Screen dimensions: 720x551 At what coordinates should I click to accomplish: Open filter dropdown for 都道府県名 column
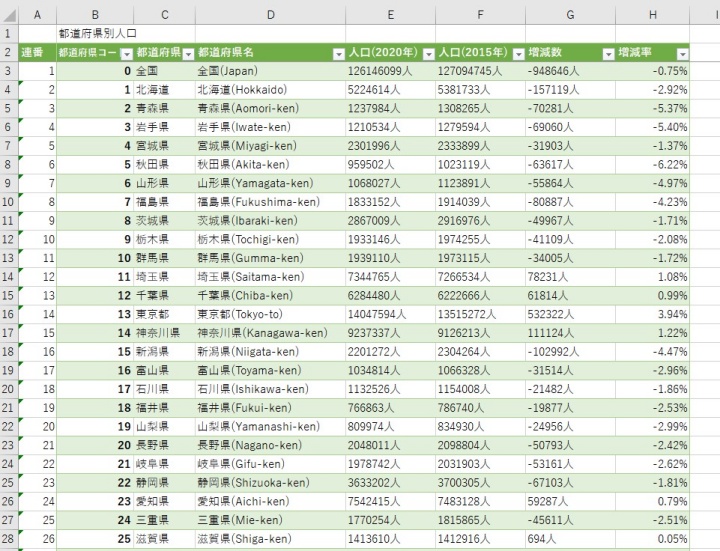coord(338,54)
